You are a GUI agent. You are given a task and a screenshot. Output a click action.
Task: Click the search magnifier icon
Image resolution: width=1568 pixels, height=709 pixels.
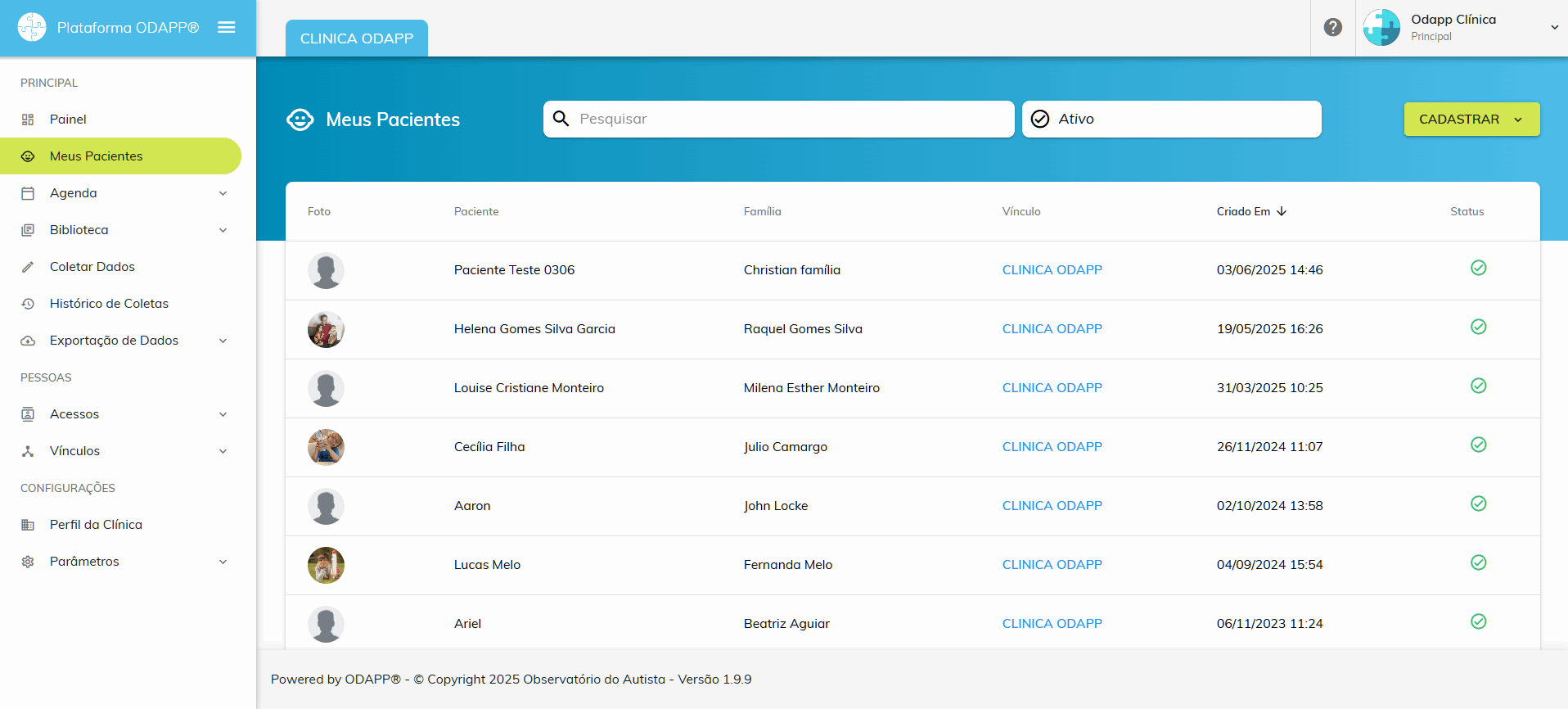click(x=561, y=119)
